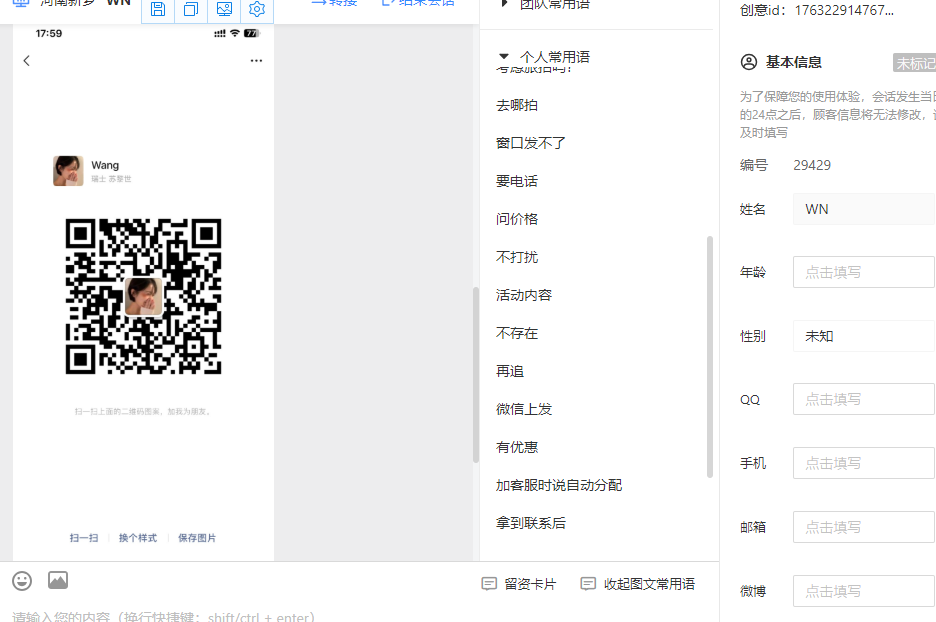936x622 pixels.
Task: Click the QQ input field
Action: 864,399
